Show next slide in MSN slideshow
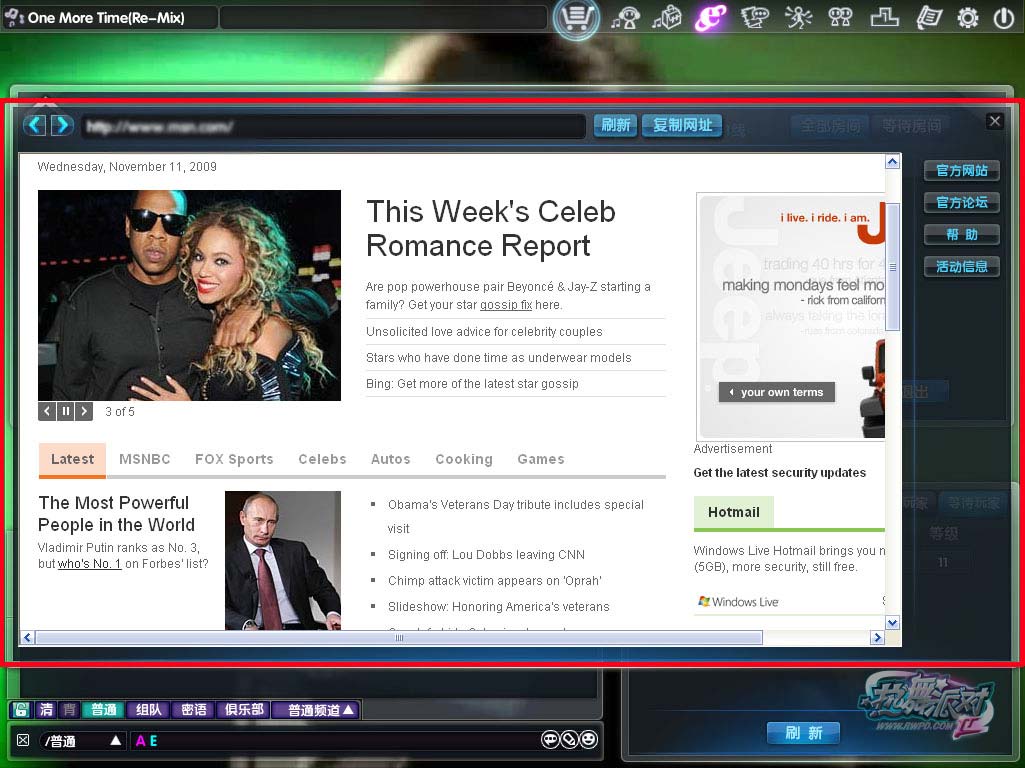1025x768 pixels. pos(84,411)
